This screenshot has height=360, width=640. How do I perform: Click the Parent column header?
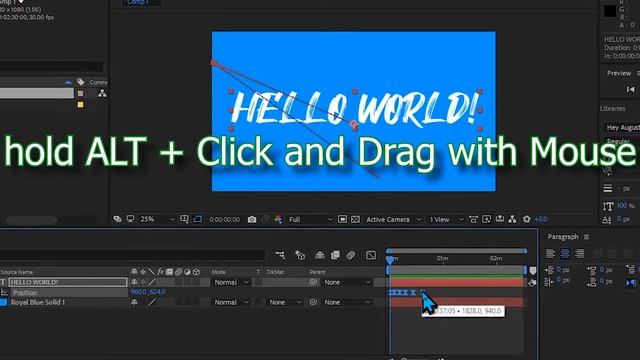pos(317,272)
